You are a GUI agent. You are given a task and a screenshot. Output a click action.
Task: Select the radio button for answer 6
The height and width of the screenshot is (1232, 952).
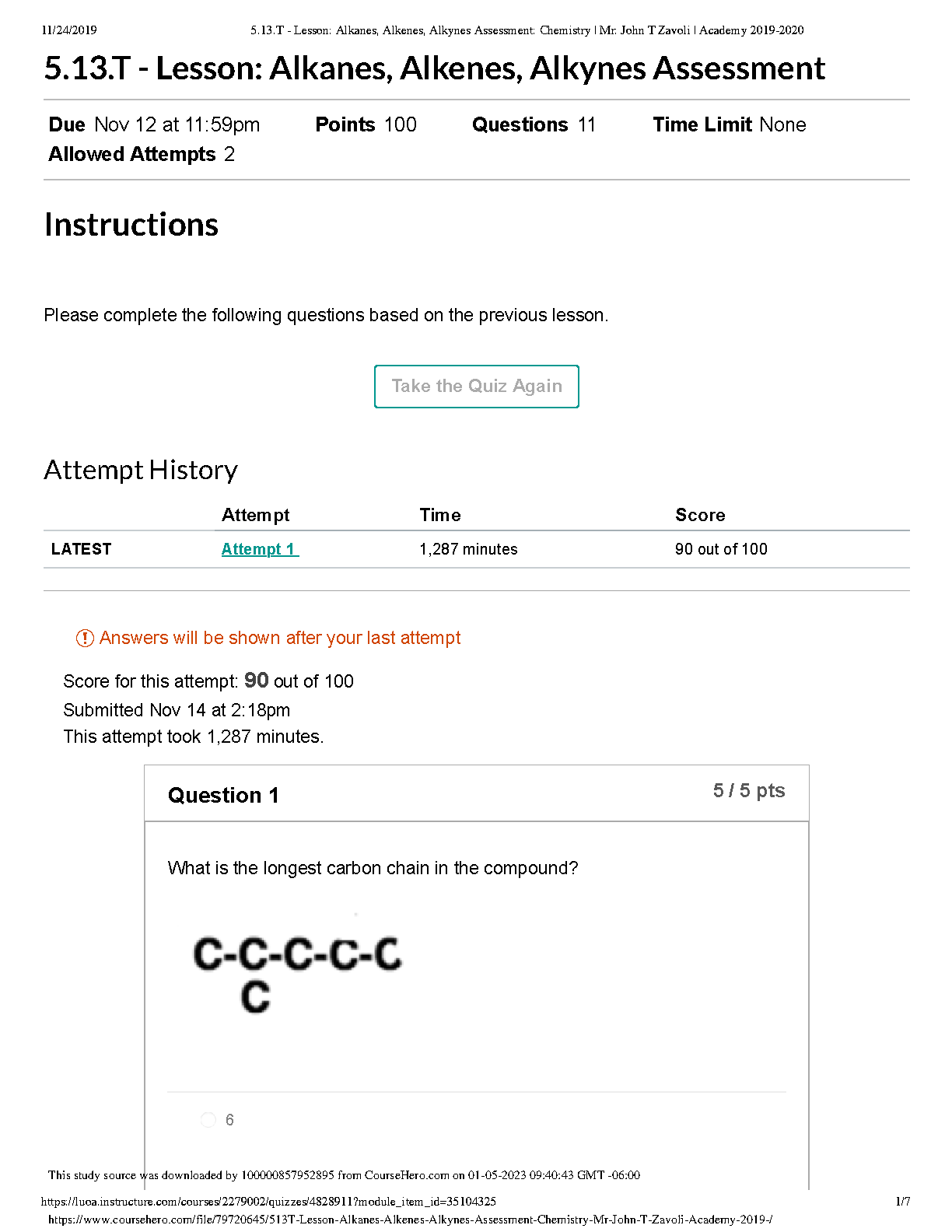pyautogui.click(x=208, y=1119)
